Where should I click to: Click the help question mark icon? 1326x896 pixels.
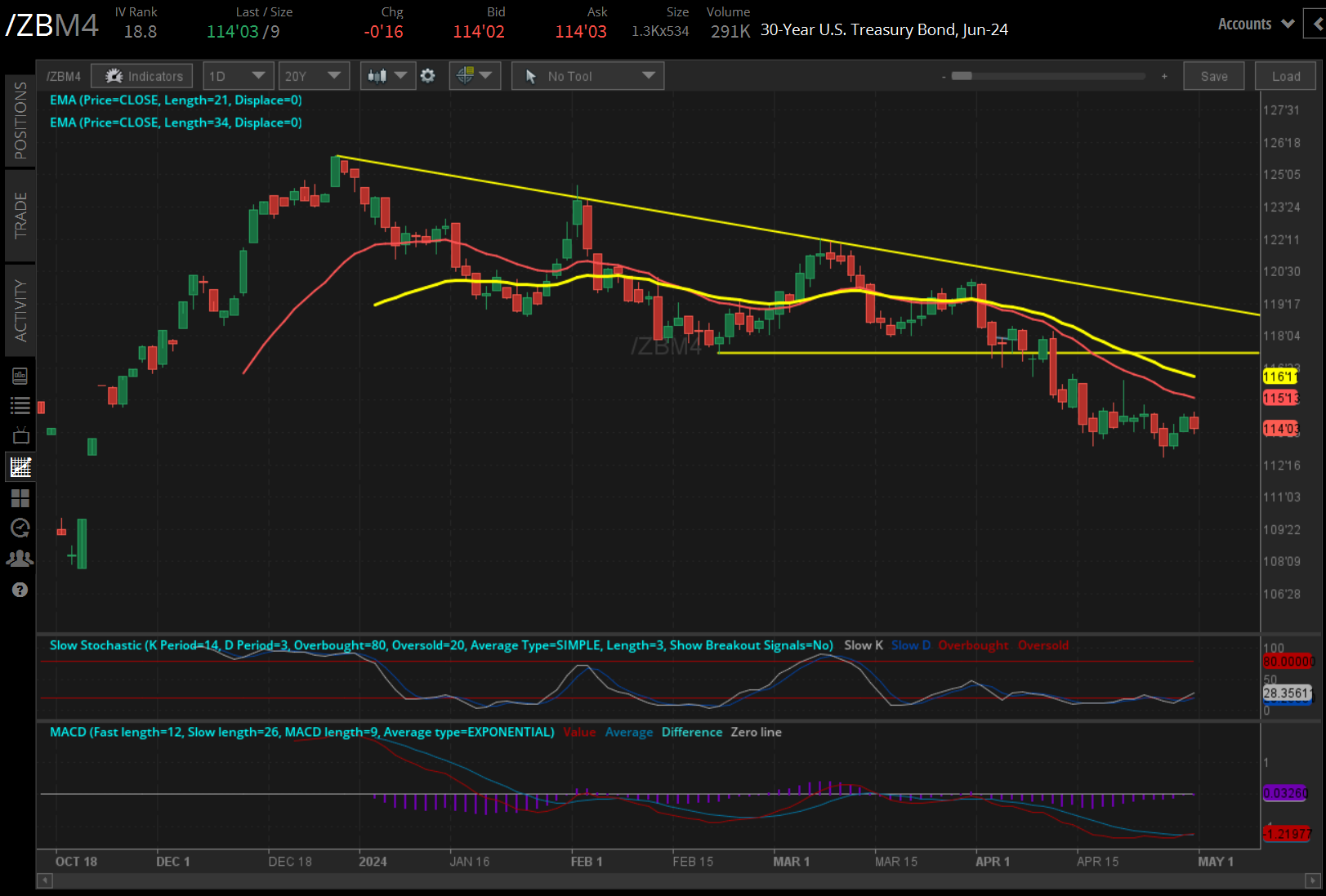coord(20,590)
